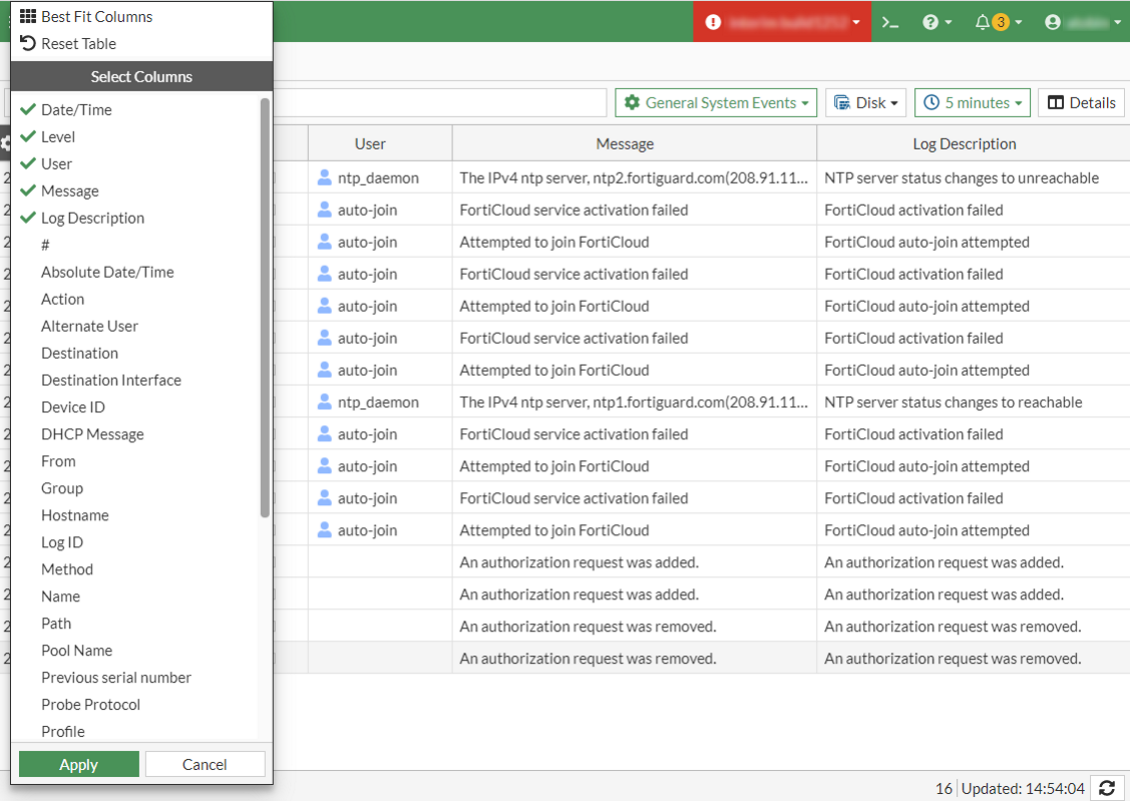Click the red alert warning icon
The image size is (1130, 801).
click(713, 22)
